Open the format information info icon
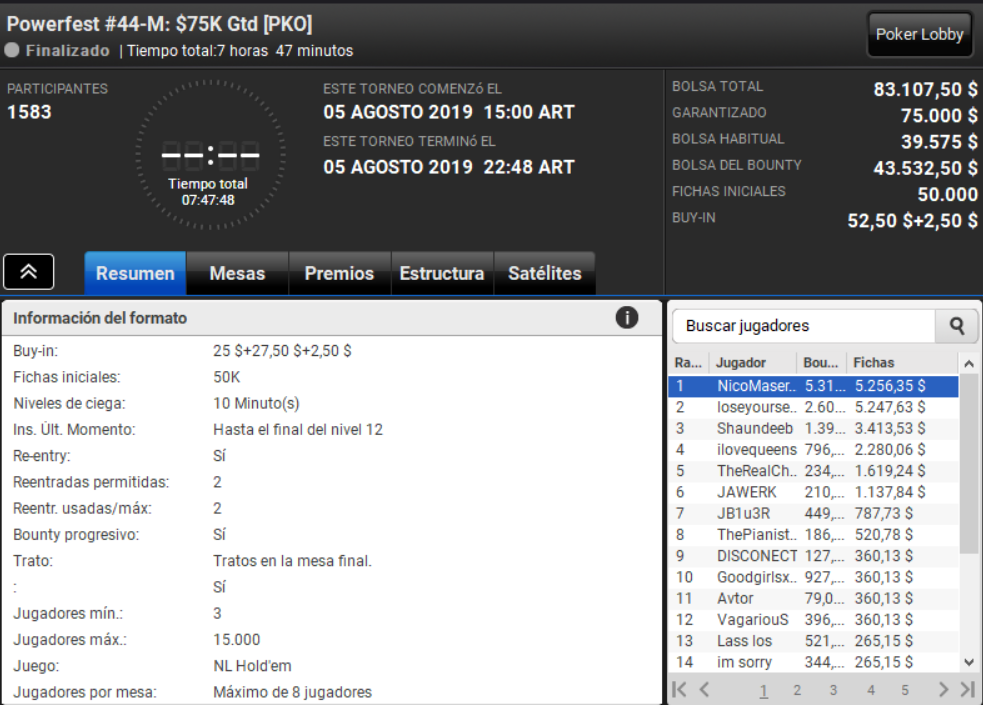This screenshot has height=705, width=983. tap(626, 318)
